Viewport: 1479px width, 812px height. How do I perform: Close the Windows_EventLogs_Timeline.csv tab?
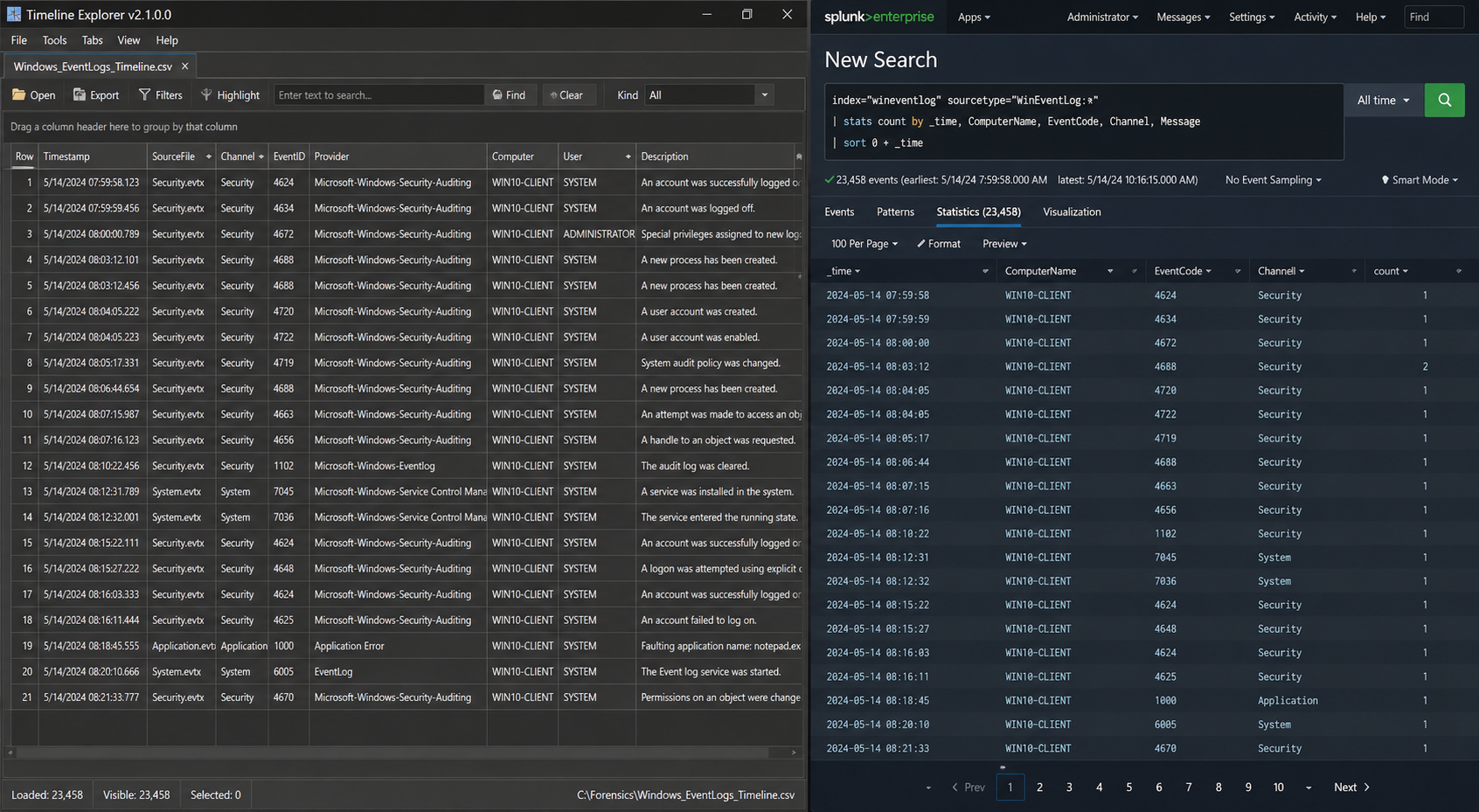coord(184,66)
